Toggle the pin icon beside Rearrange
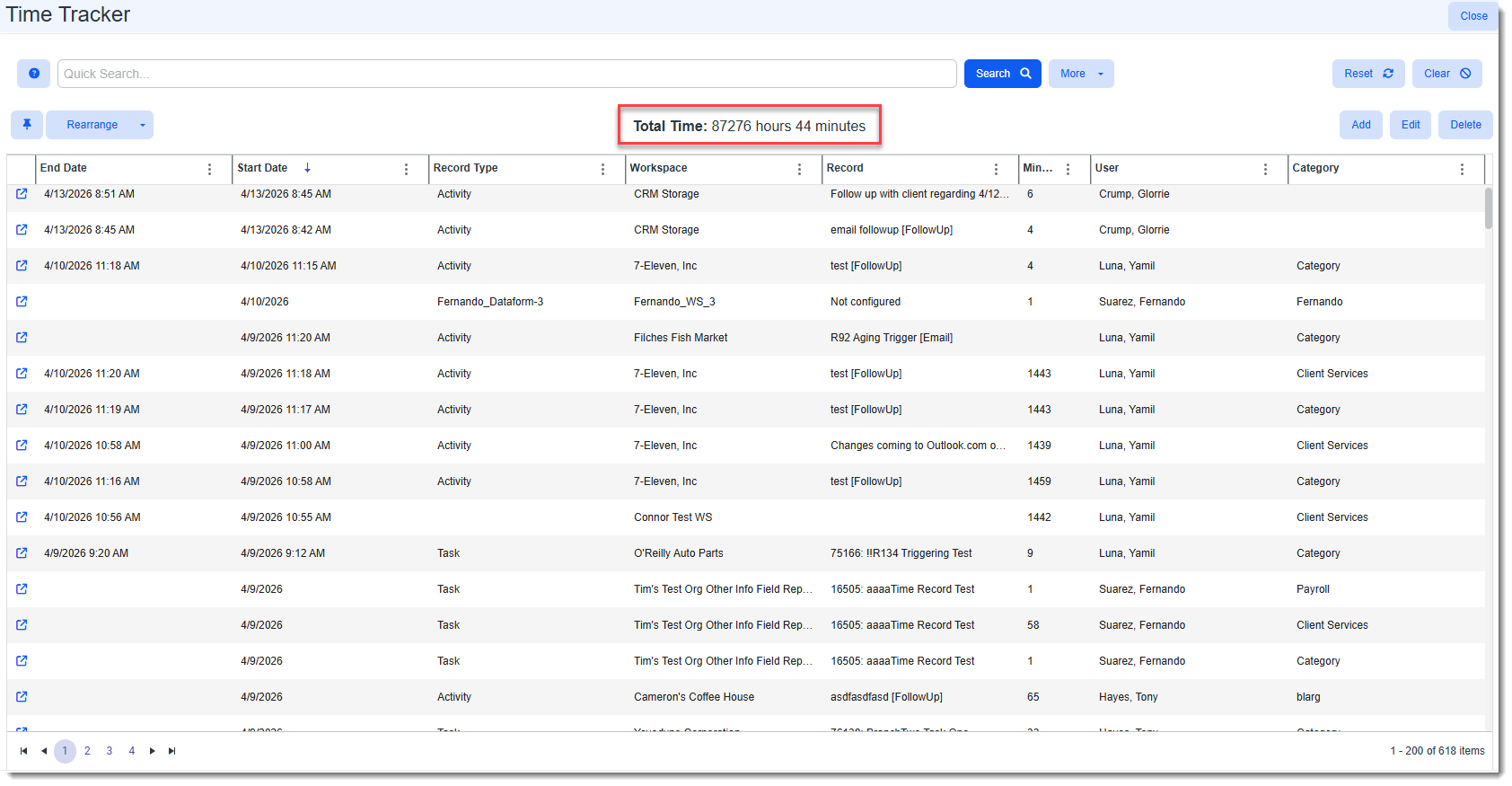The image size is (1512, 786). [x=27, y=125]
